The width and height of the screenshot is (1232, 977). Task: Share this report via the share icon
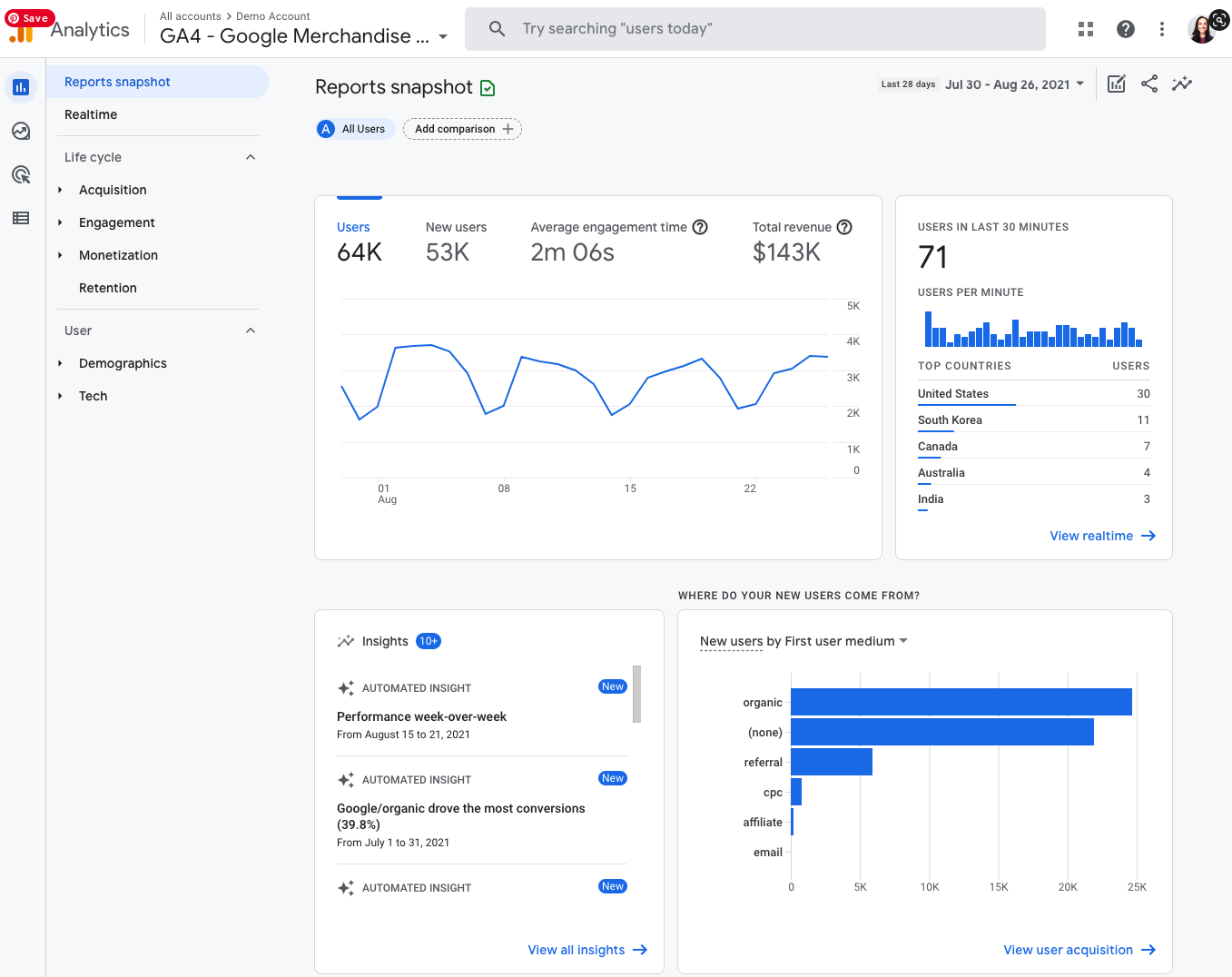click(x=1149, y=84)
